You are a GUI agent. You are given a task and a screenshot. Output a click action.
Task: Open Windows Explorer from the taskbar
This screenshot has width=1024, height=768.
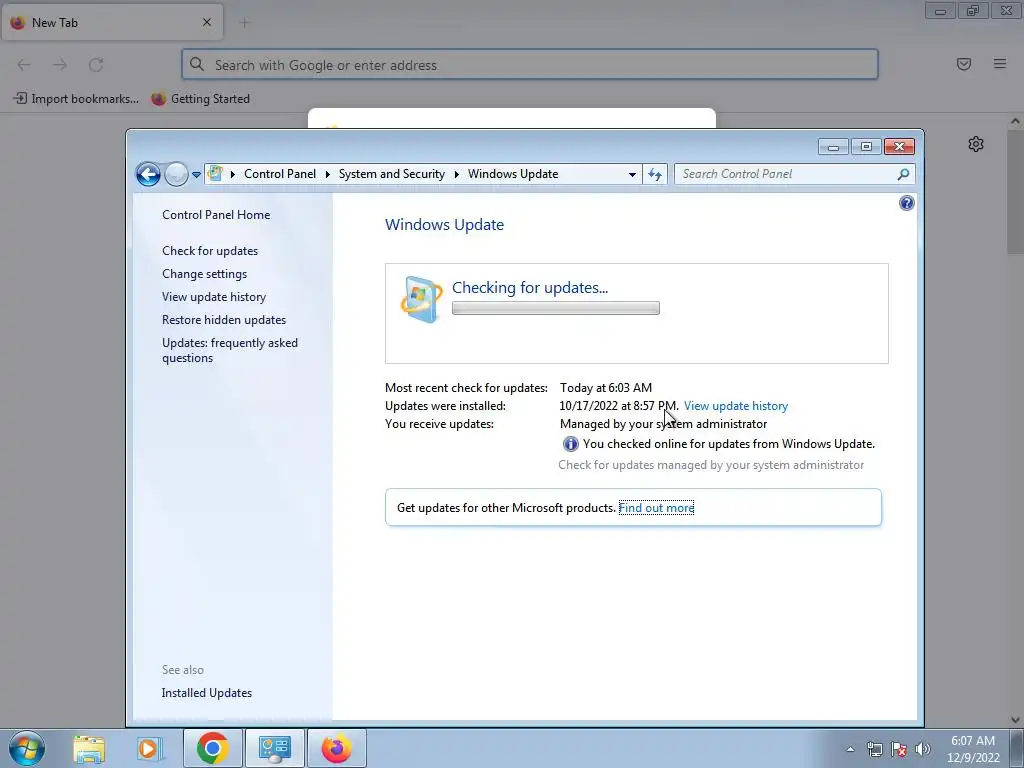89,748
